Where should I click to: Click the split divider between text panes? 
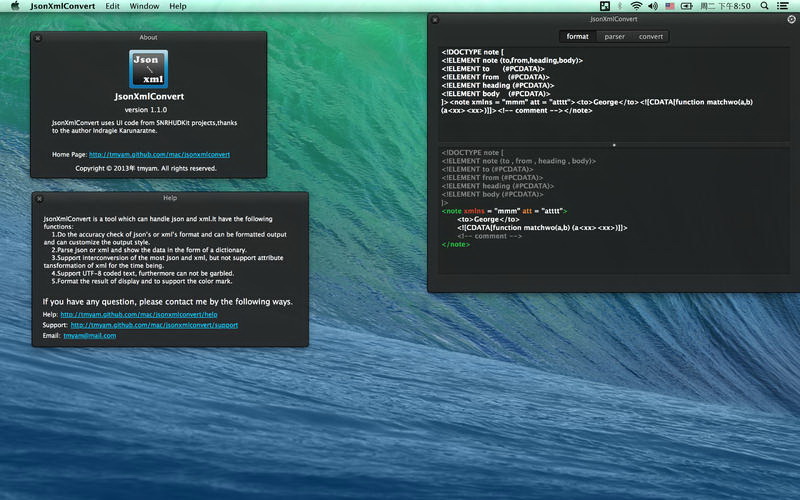click(614, 145)
